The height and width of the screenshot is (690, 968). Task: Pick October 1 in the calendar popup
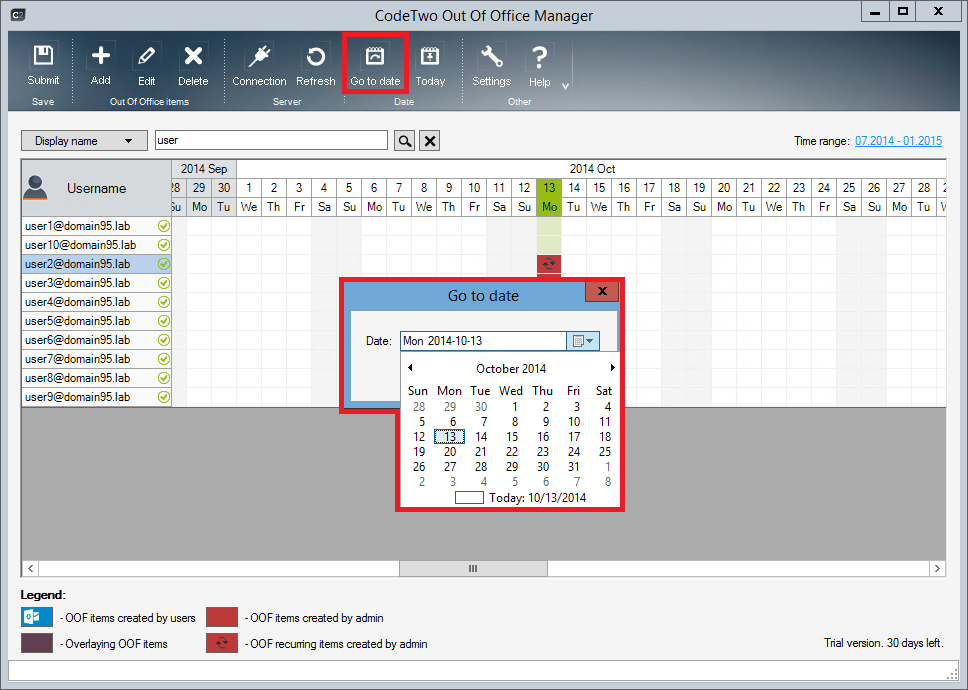pyautogui.click(x=514, y=407)
